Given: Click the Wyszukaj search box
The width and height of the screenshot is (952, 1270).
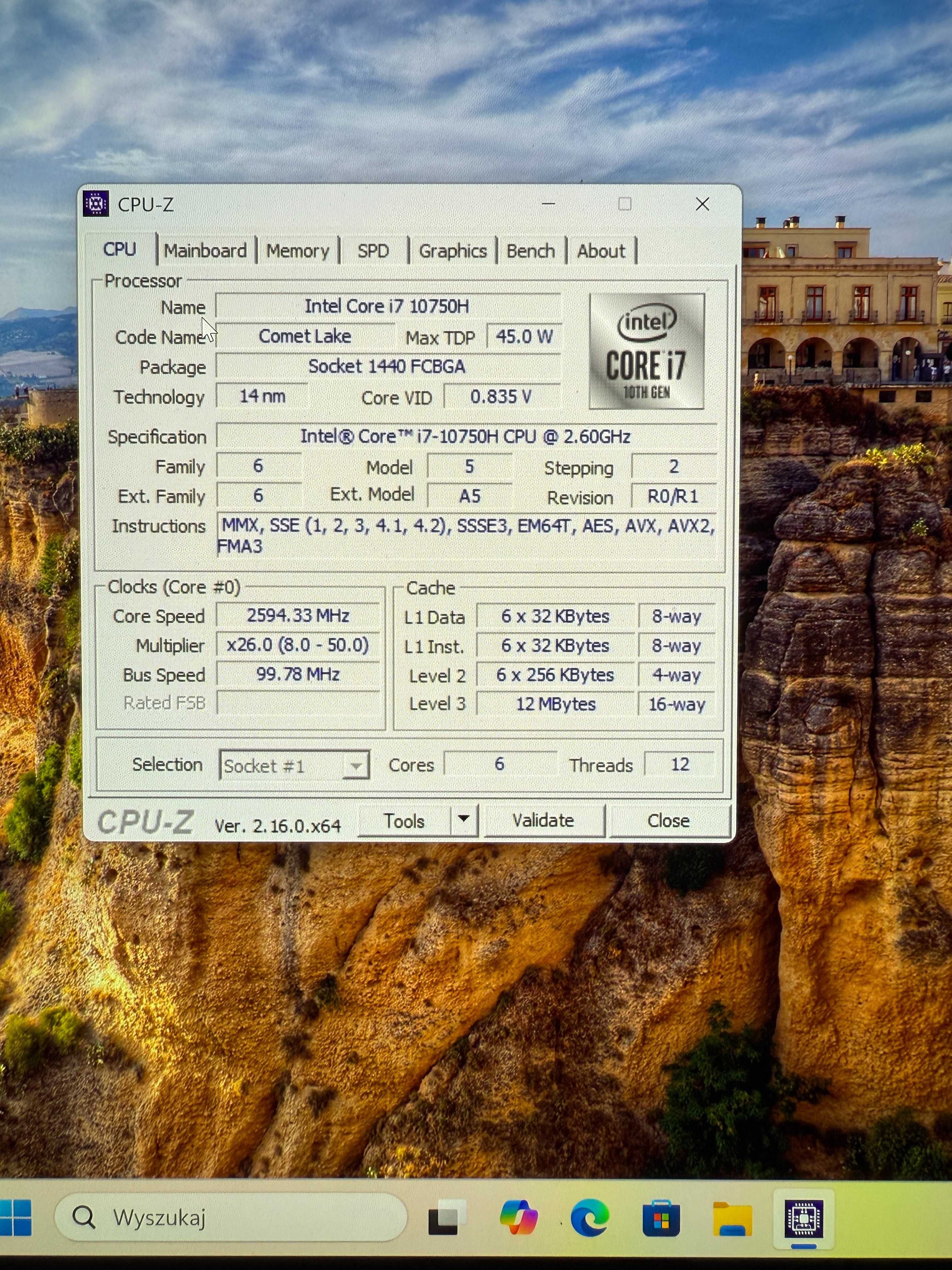Looking at the screenshot, I should point(231,1217).
